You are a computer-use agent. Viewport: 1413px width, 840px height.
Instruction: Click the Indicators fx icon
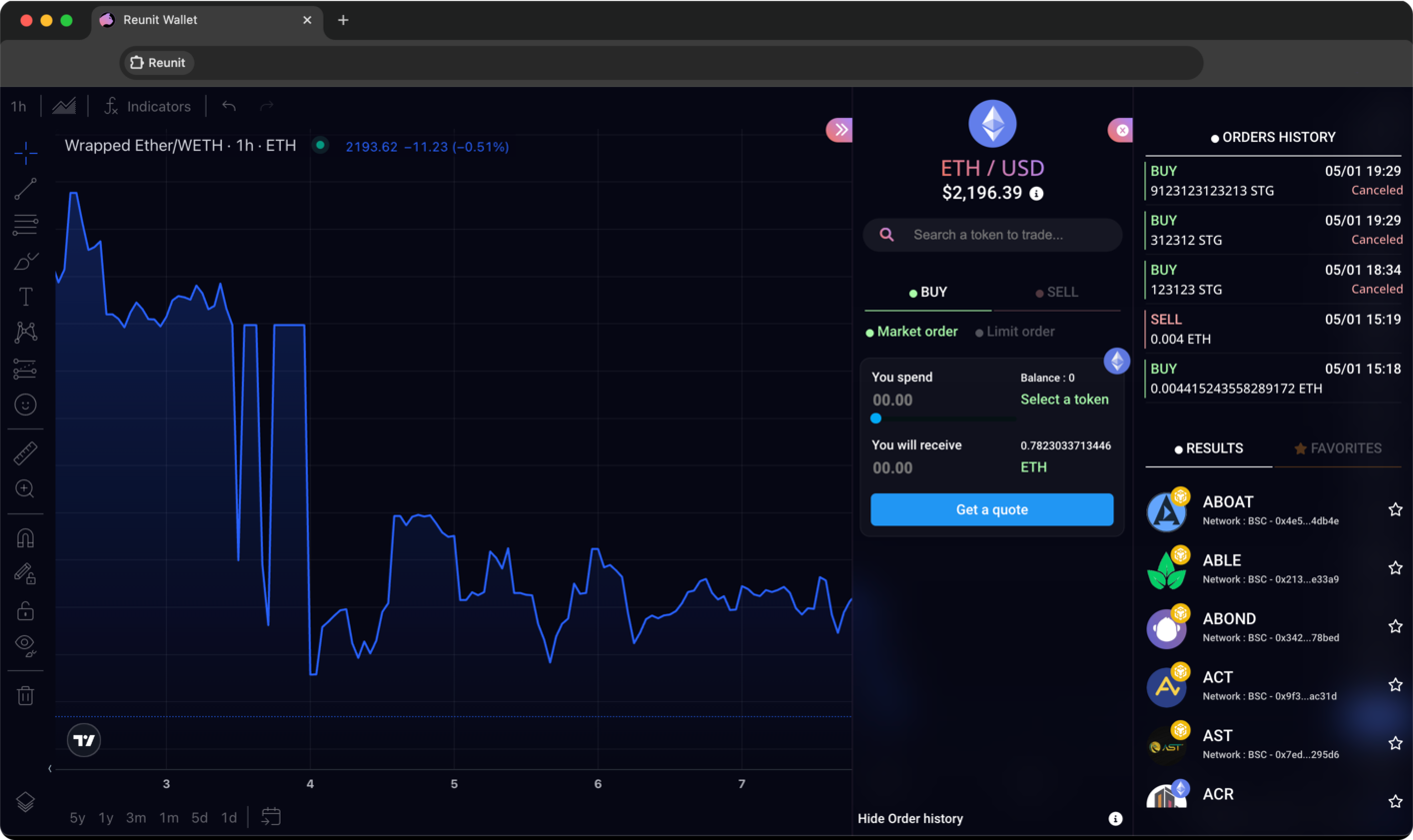pyautogui.click(x=110, y=106)
